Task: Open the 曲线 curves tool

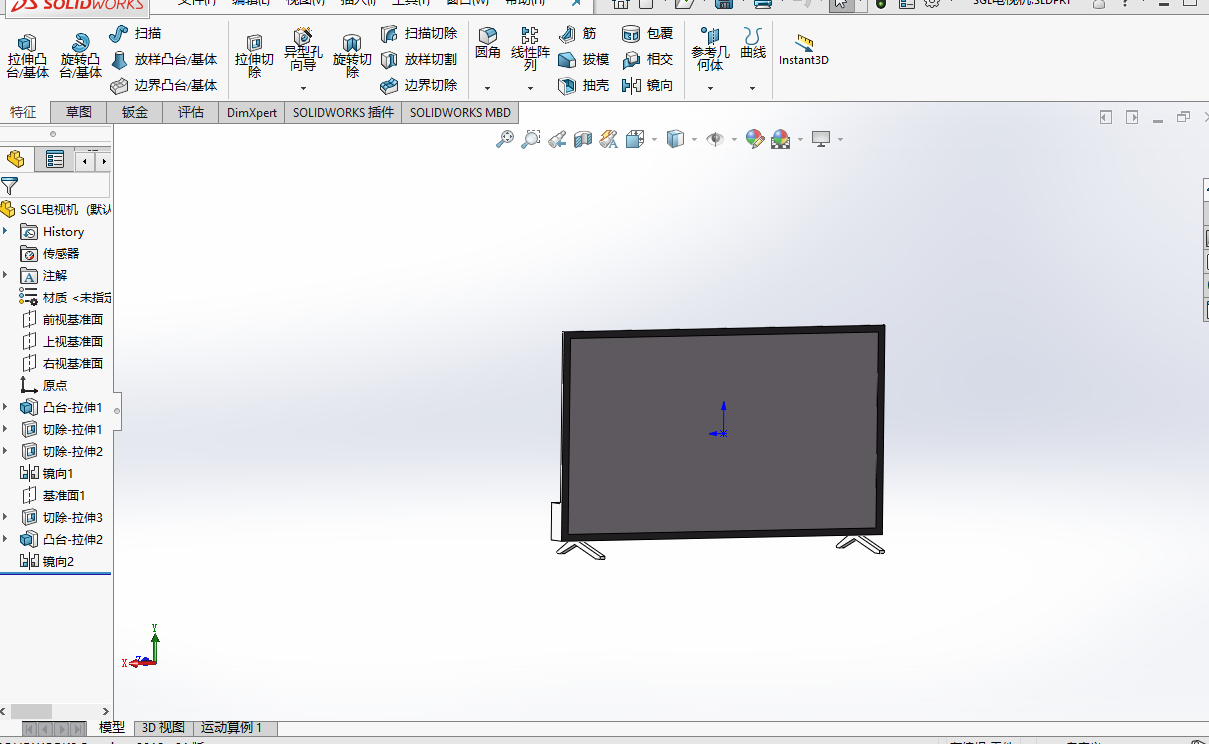Action: [x=753, y=44]
